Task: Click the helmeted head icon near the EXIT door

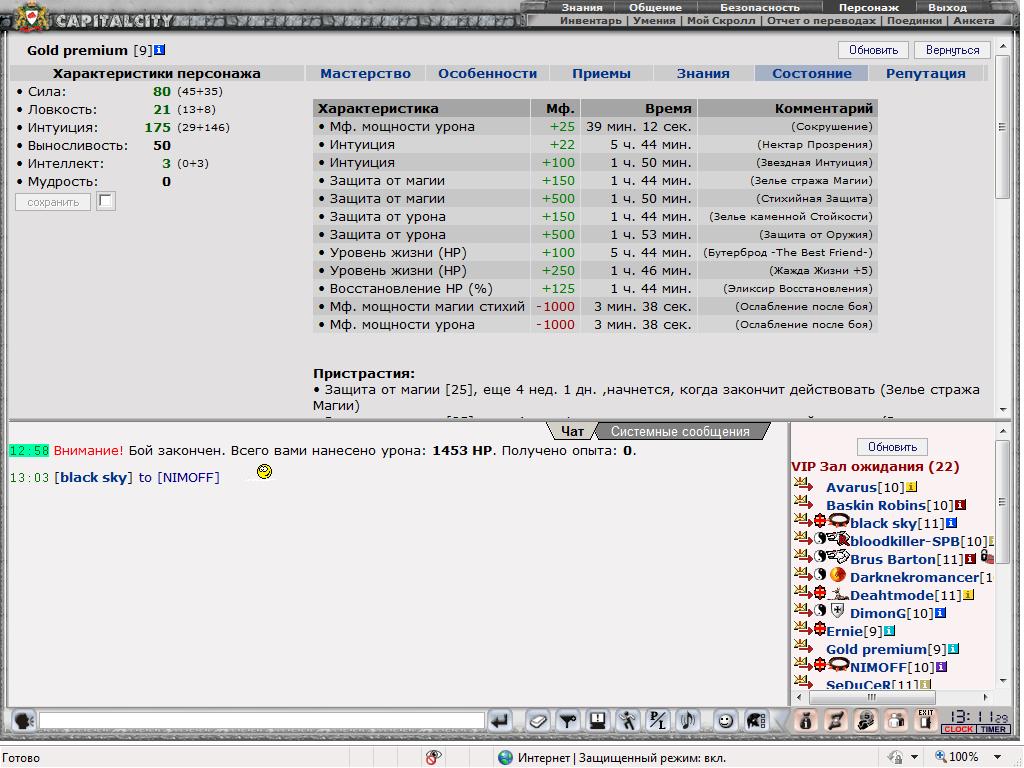Action: point(865,721)
